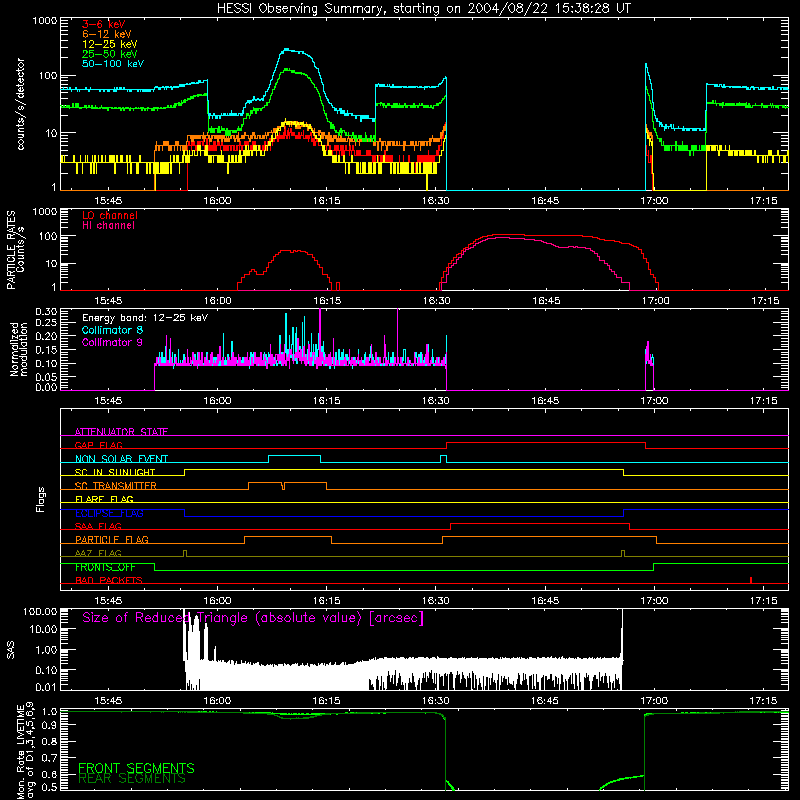Image resolution: width=800 pixels, height=800 pixels.
Task: Click the HESSI Observing Summary plot title
Action: 423,8
